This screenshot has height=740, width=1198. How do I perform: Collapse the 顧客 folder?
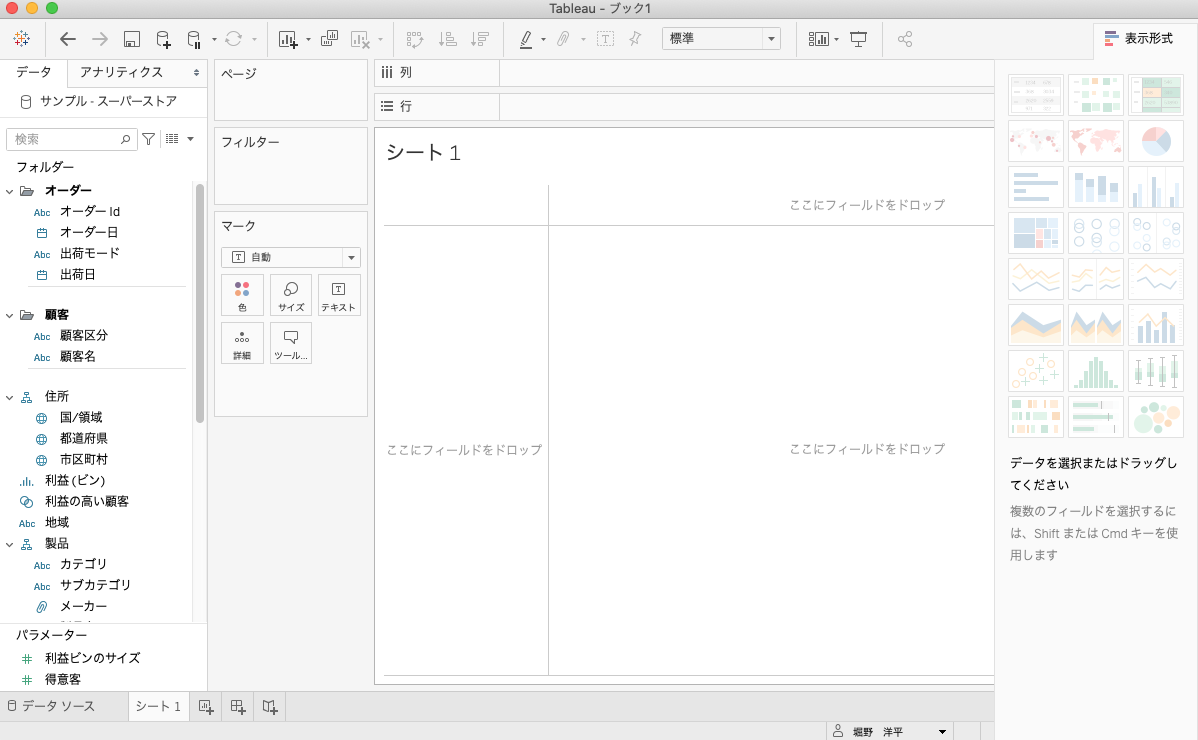tap(10, 315)
